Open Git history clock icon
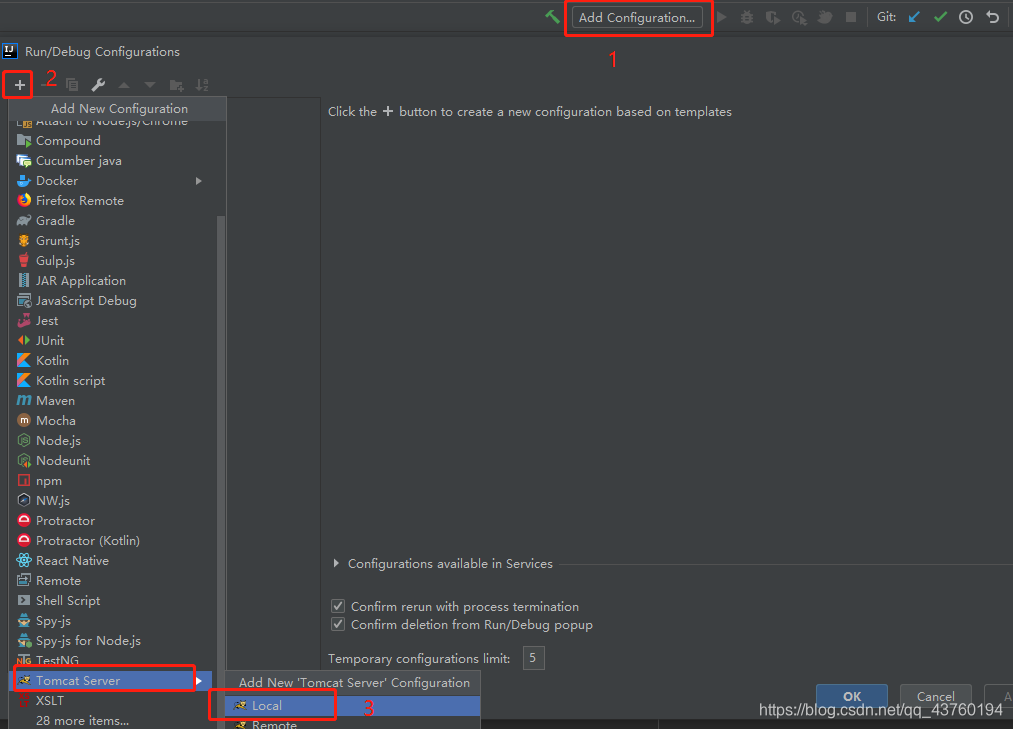 tap(966, 17)
